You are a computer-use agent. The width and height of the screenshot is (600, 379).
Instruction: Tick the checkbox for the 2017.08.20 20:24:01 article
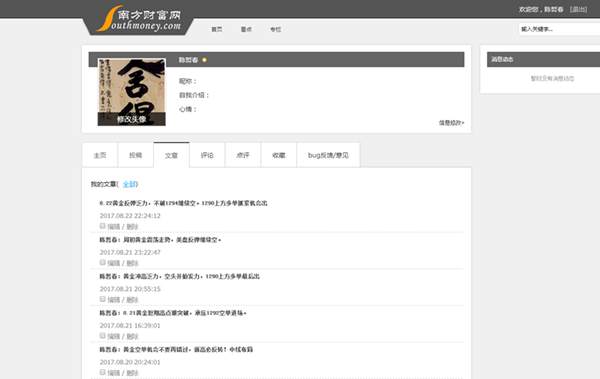[x=103, y=372]
